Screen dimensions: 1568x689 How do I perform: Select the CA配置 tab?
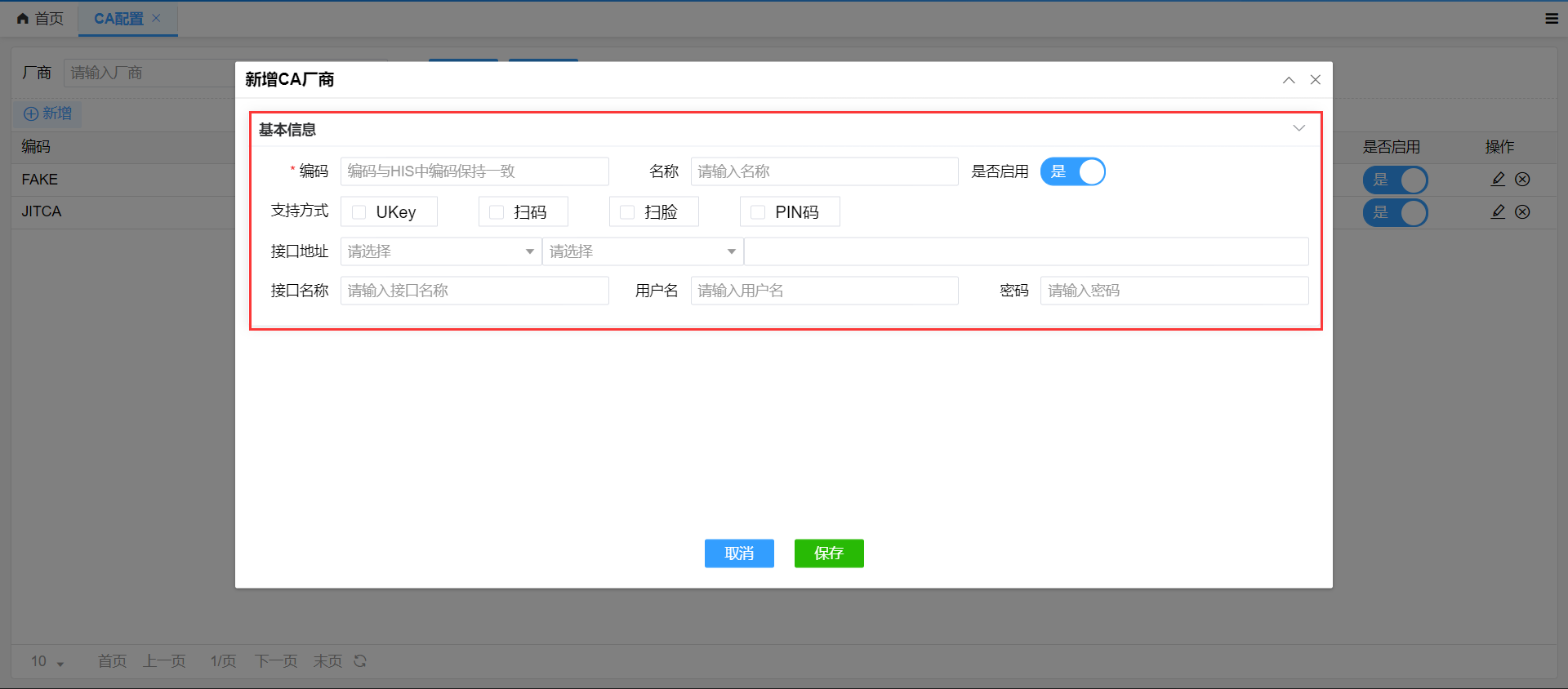pyautogui.click(x=118, y=19)
